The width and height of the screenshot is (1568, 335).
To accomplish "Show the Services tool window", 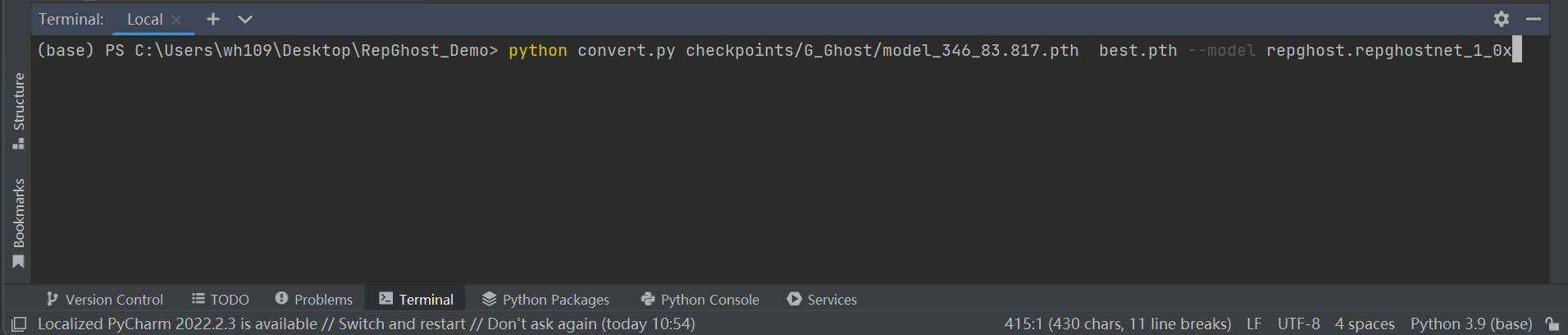I will 822,300.
